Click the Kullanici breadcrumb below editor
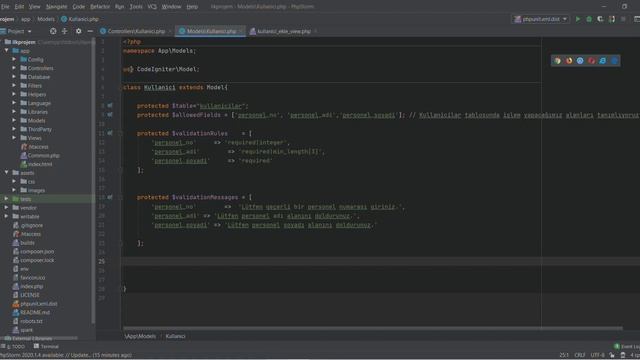The width and height of the screenshot is (640, 360). coord(176,336)
